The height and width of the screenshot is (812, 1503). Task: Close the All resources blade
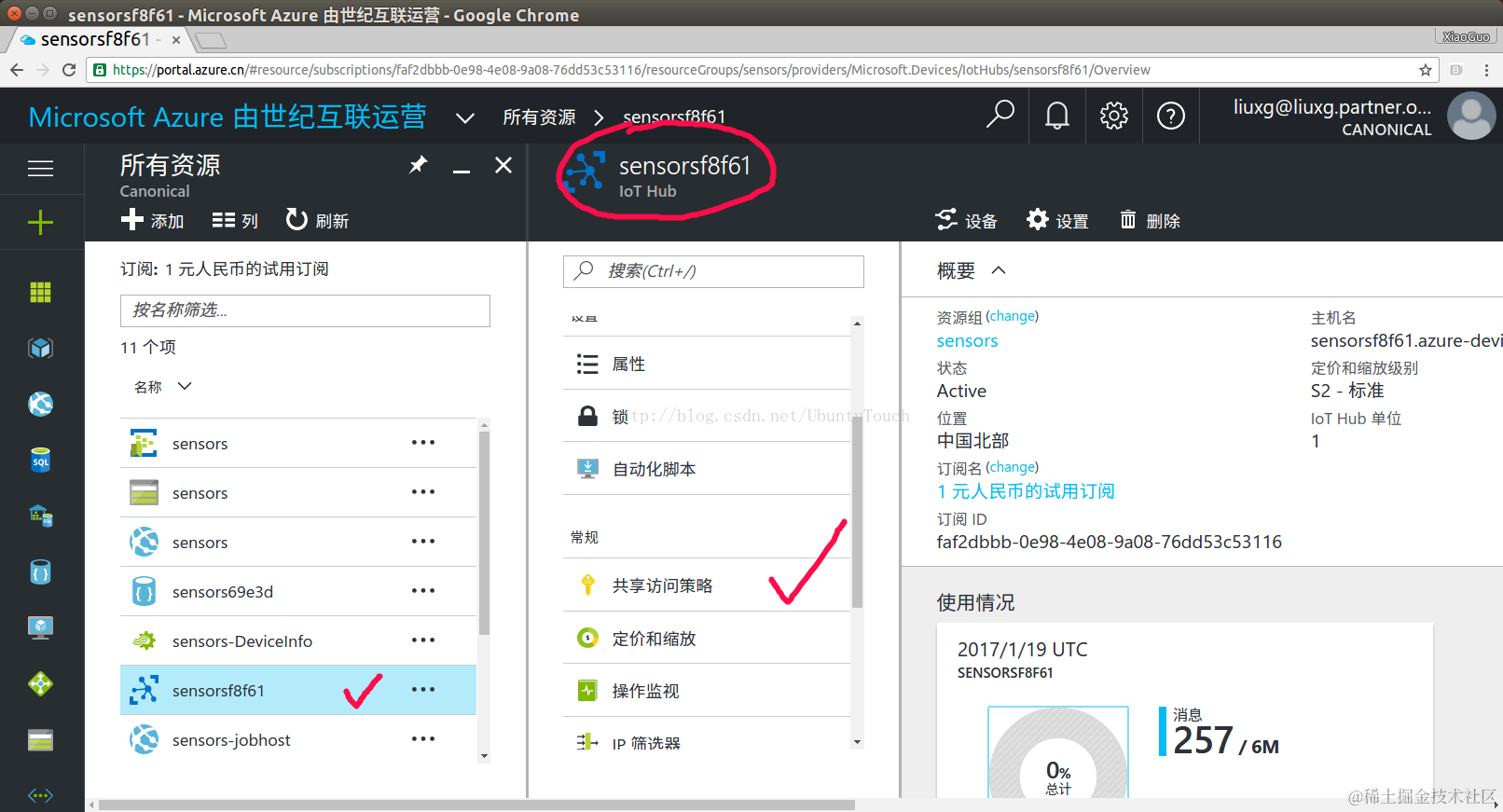pos(503,165)
